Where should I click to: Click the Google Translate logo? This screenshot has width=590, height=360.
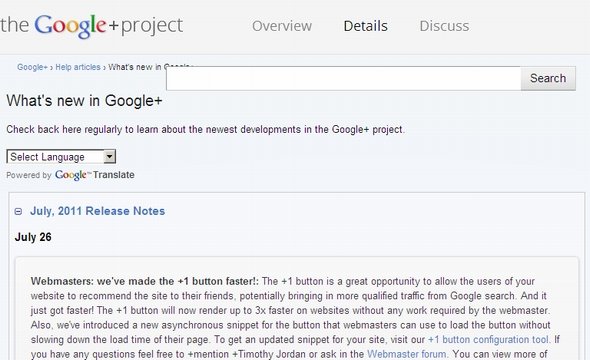94,175
